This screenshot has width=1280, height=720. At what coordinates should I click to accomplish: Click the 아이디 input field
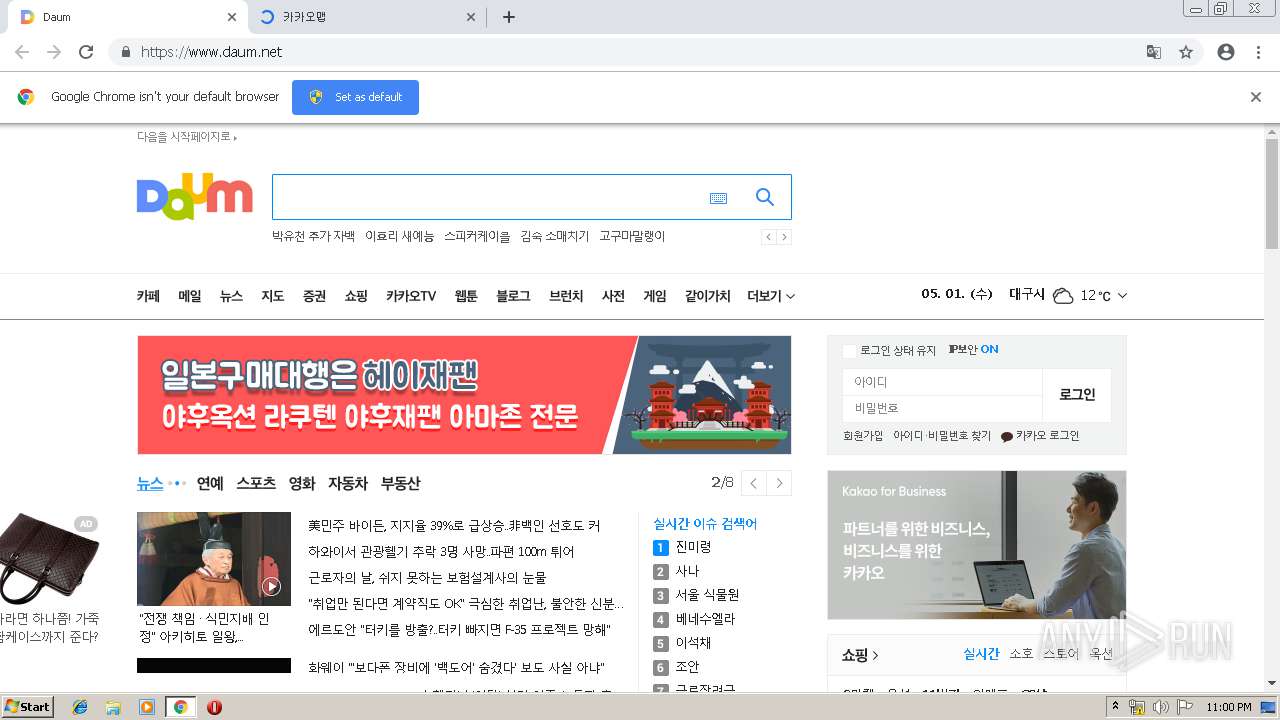[x=942, y=382]
